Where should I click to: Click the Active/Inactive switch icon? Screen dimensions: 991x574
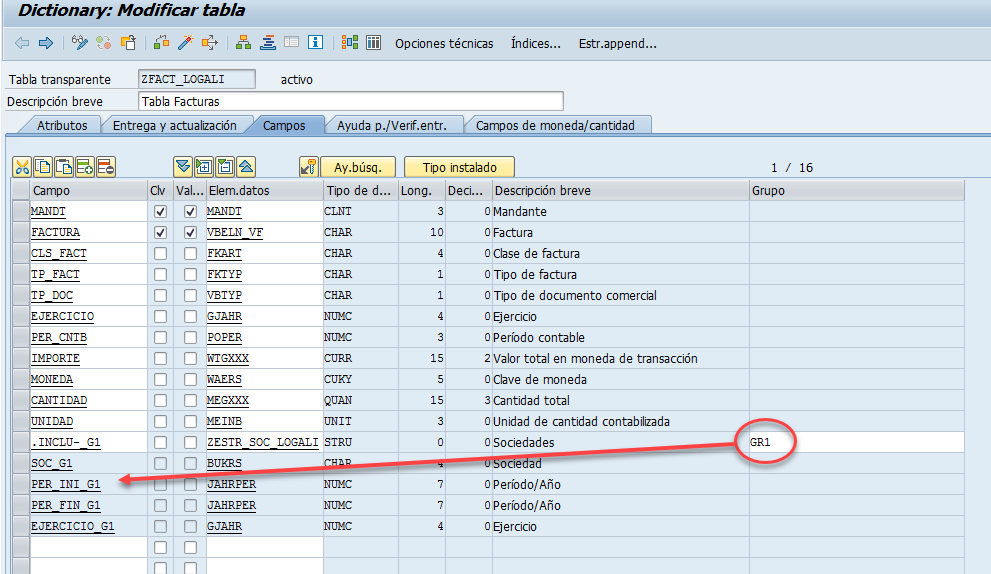(x=104, y=43)
